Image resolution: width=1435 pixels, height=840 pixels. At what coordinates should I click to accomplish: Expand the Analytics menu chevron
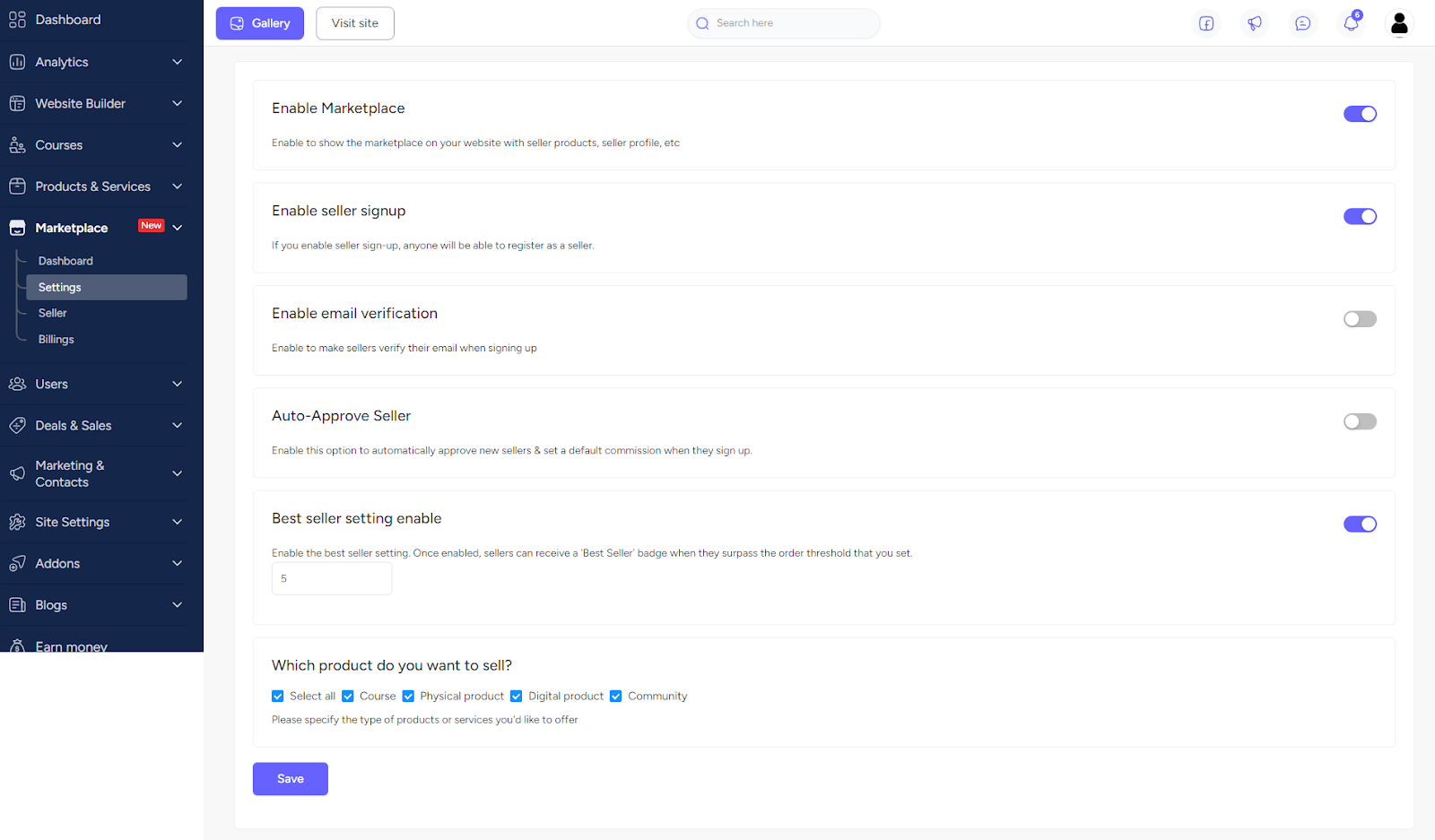pyautogui.click(x=178, y=62)
